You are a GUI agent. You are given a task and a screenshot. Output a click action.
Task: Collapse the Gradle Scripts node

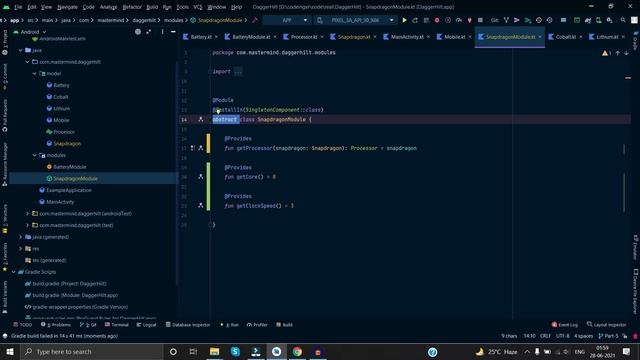click(14, 272)
